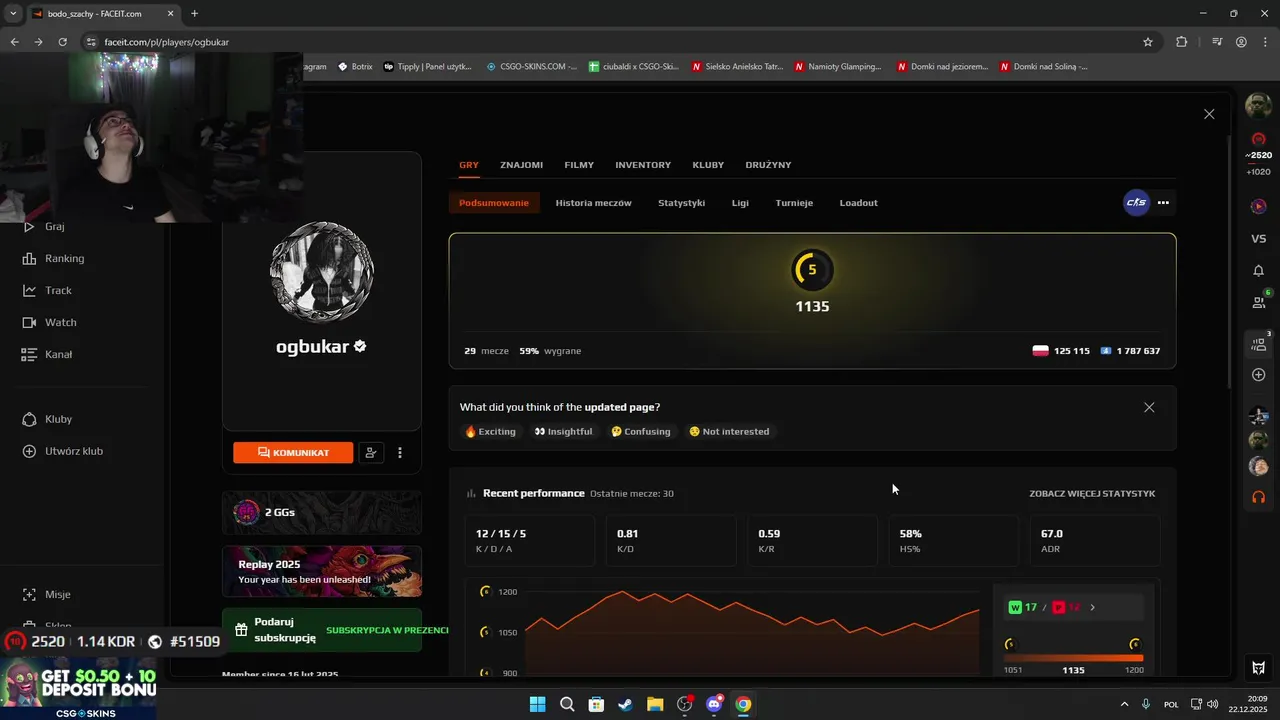Open the three-dot menu beside KOMUNIKAT
This screenshot has width=1280, height=720.
click(x=400, y=453)
